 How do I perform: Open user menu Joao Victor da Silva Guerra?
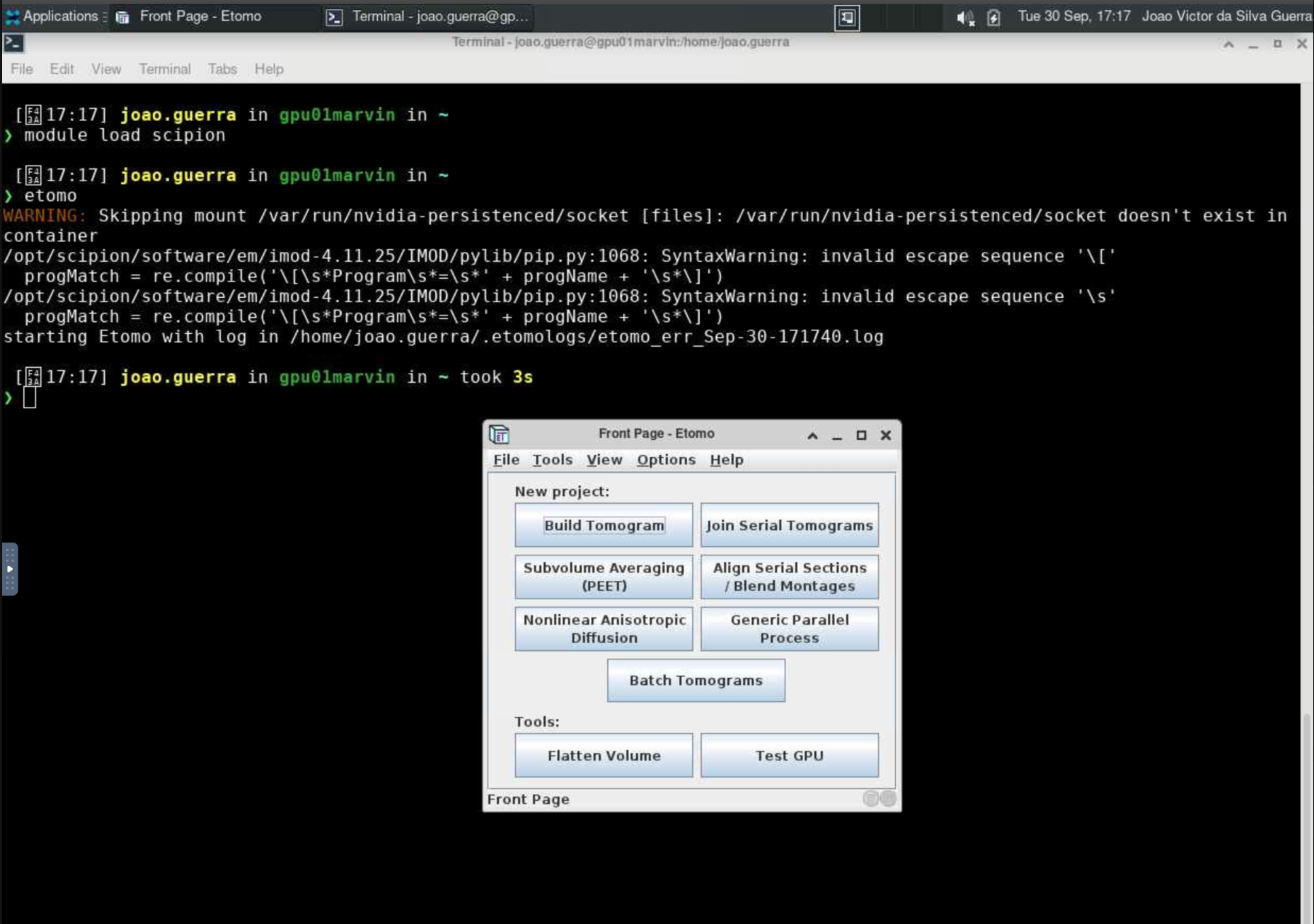[x=1226, y=16]
